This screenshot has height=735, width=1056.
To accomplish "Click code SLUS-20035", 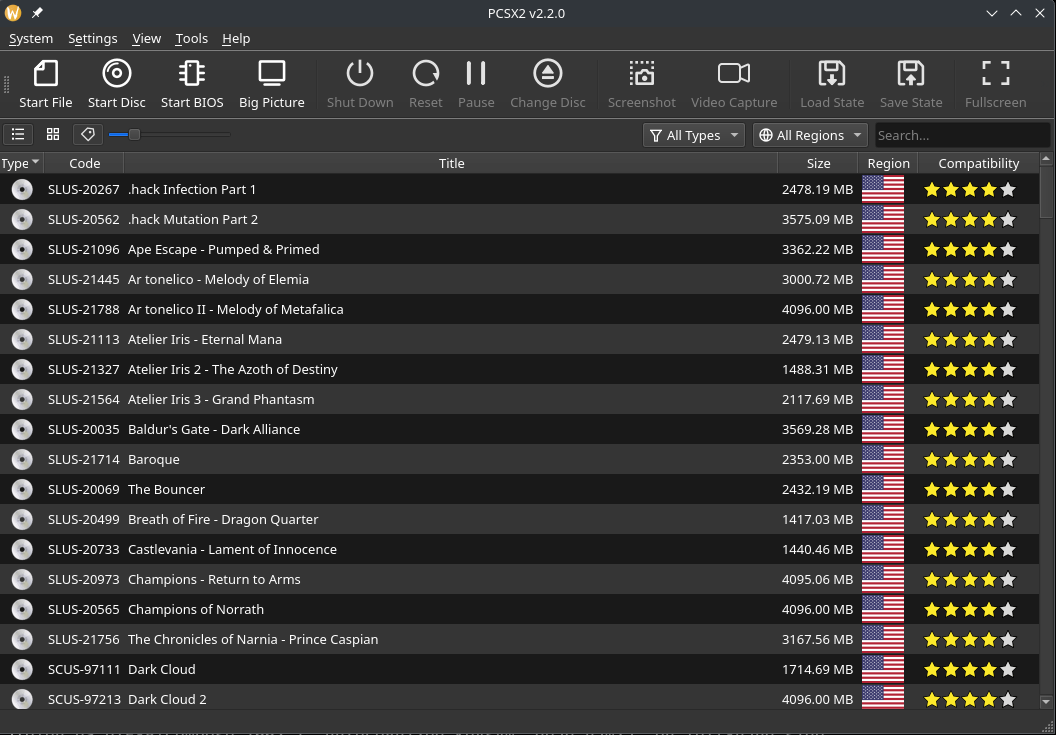I will pyautogui.click(x=84, y=429).
